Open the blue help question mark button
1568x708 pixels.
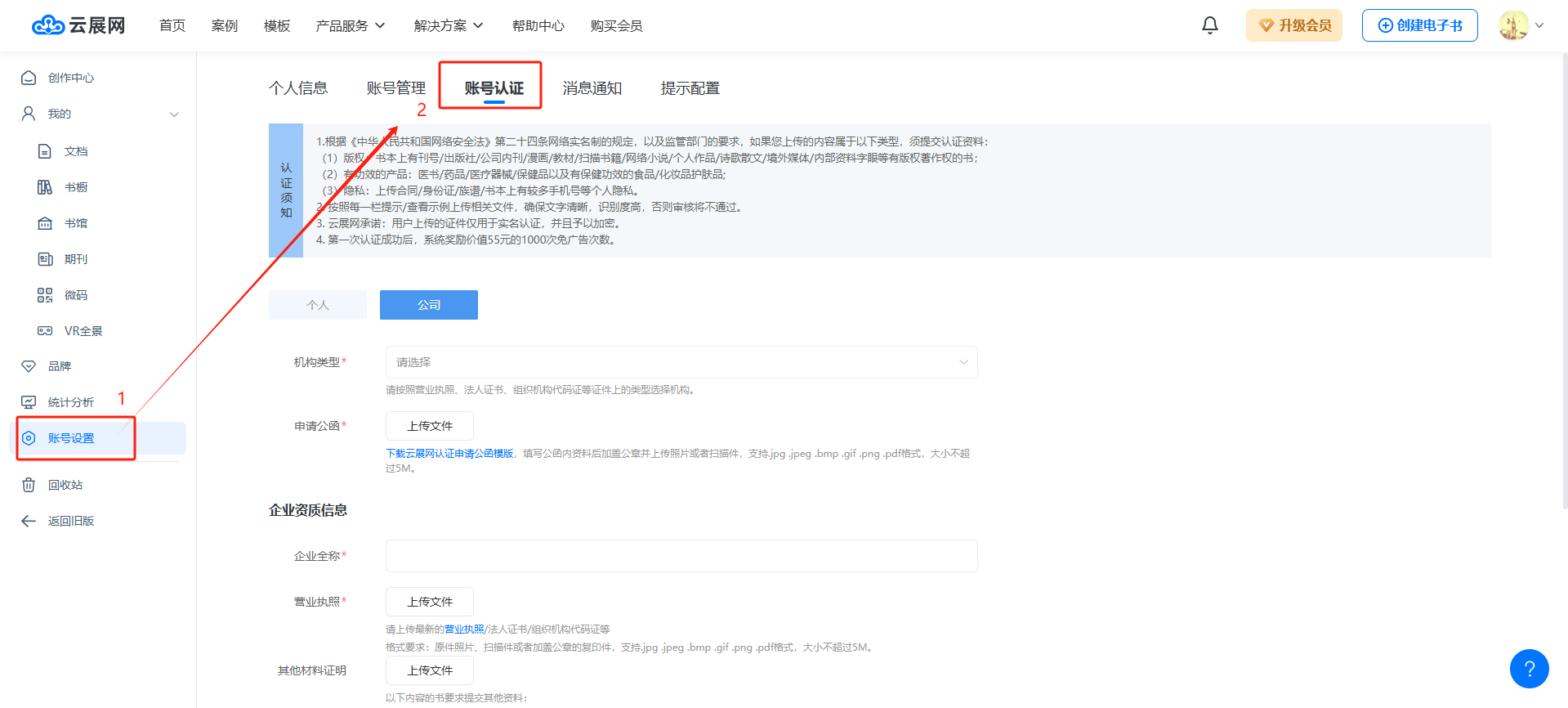click(x=1529, y=669)
